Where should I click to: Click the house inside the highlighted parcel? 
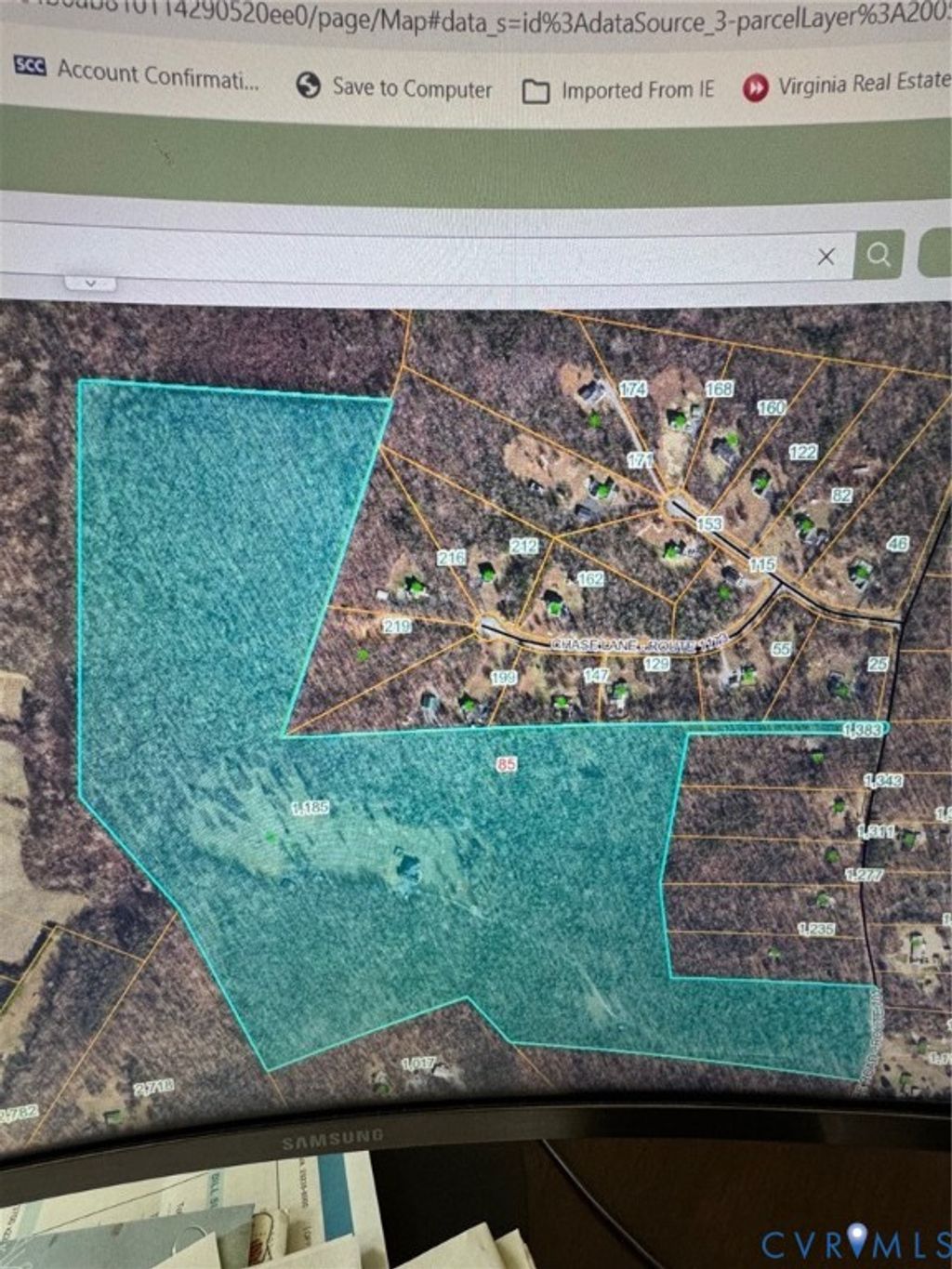407,867
